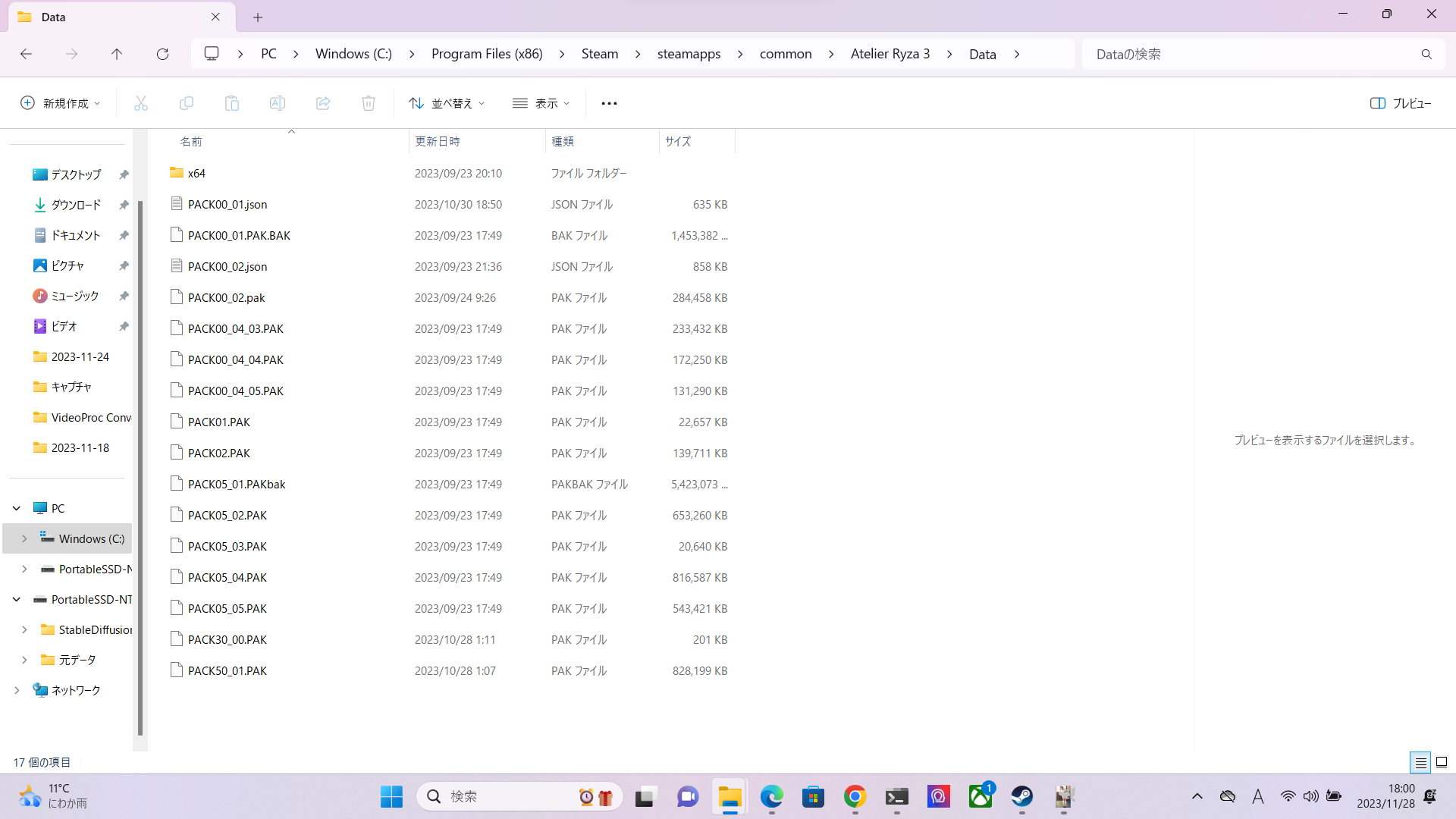The image size is (1456, 819).
Task: Switch to large icons view layout
Action: click(x=1442, y=762)
